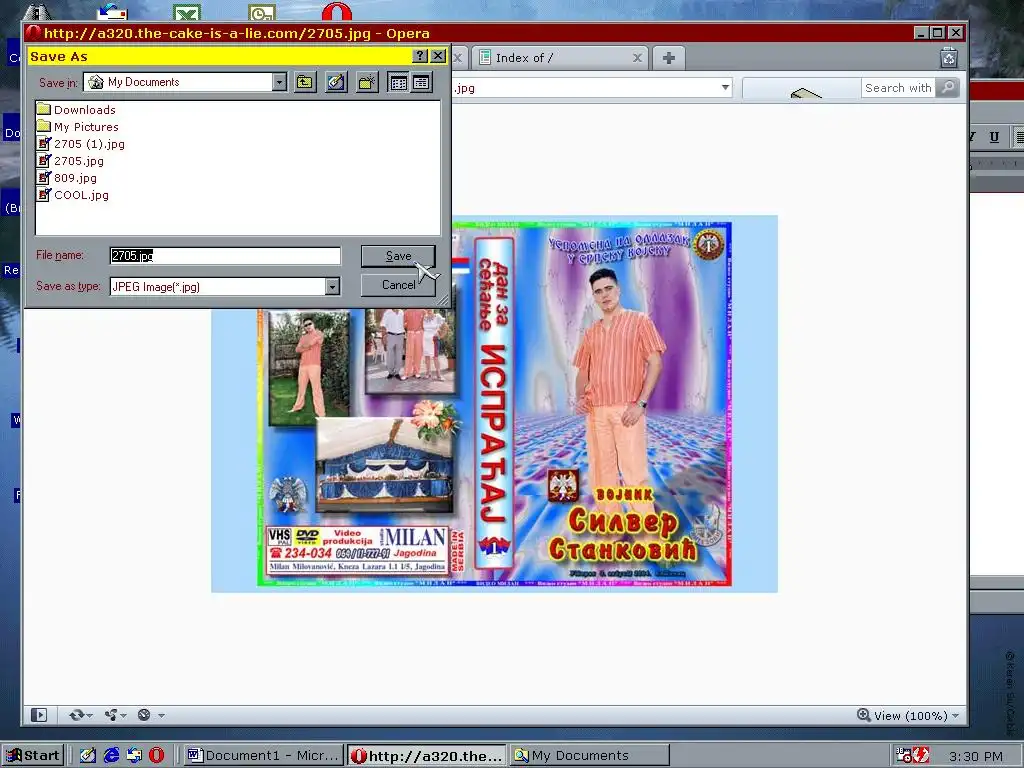Click the search magnifier button

click(948, 88)
